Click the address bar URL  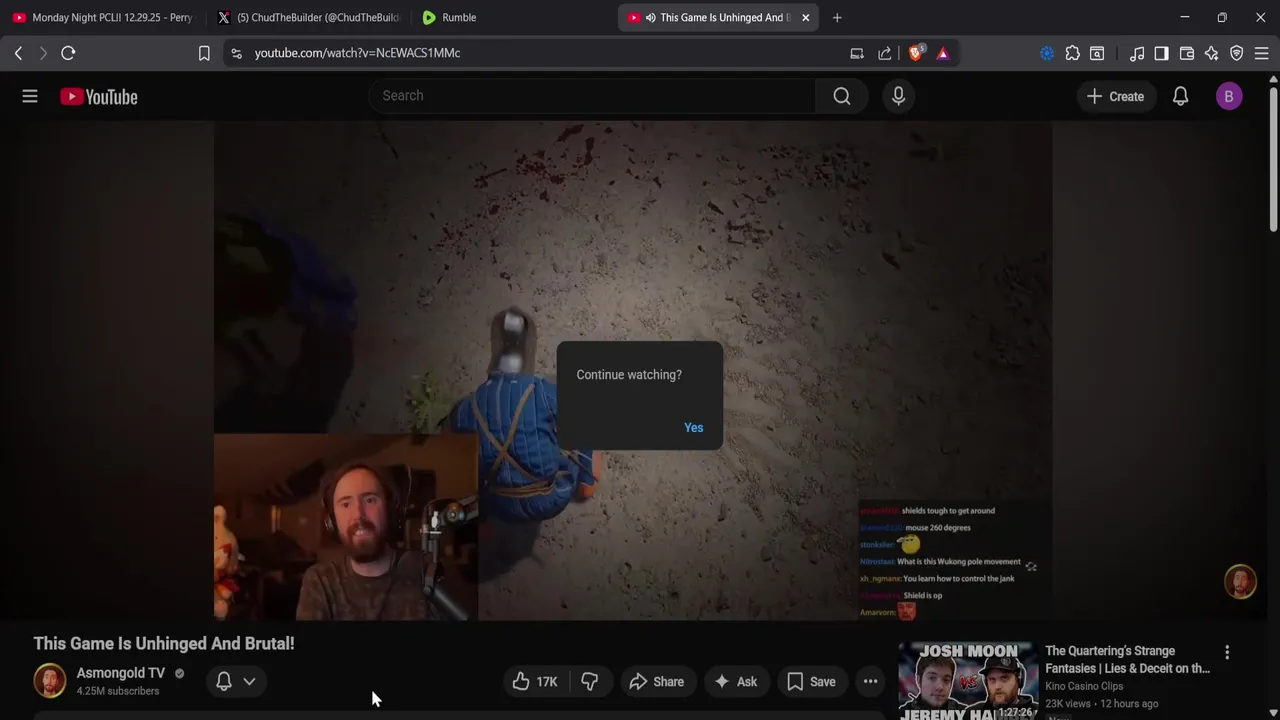tap(357, 53)
